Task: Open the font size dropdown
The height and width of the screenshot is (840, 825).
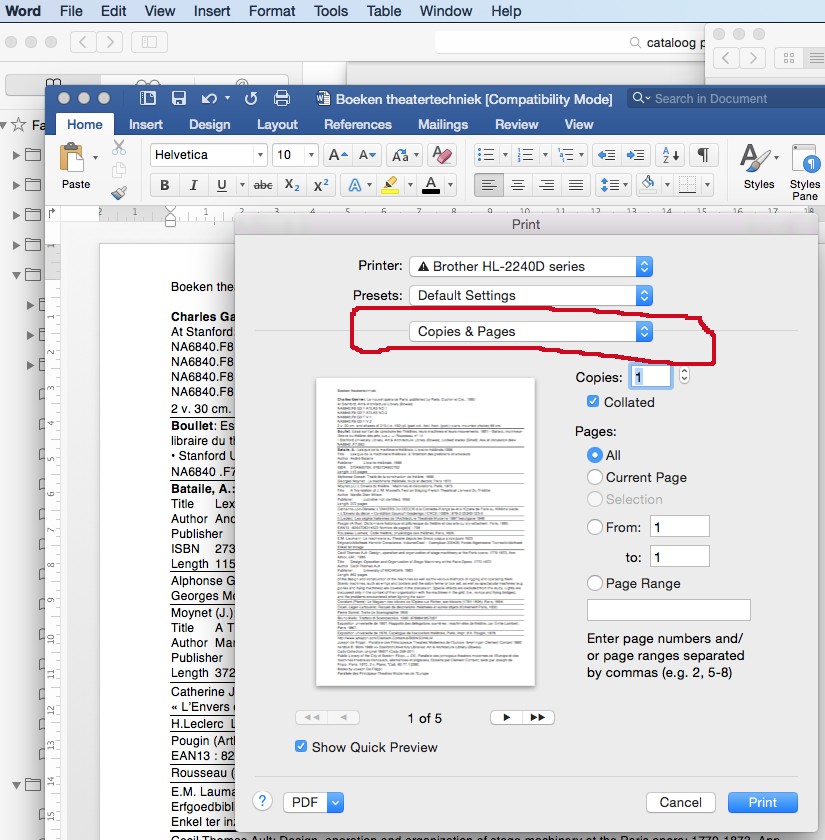Action: (311, 155)
